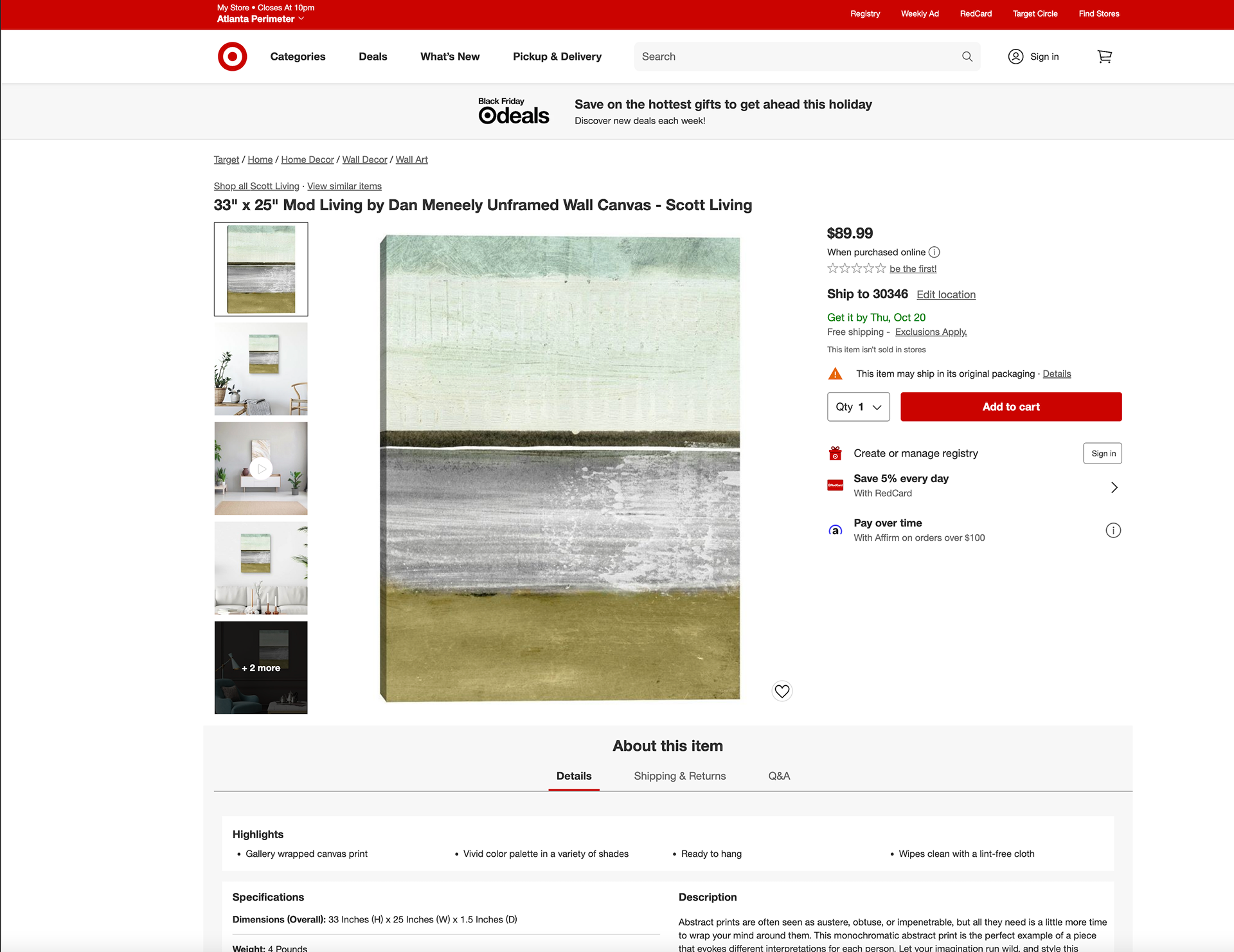Click the heart favorite icon

[782, 691]
